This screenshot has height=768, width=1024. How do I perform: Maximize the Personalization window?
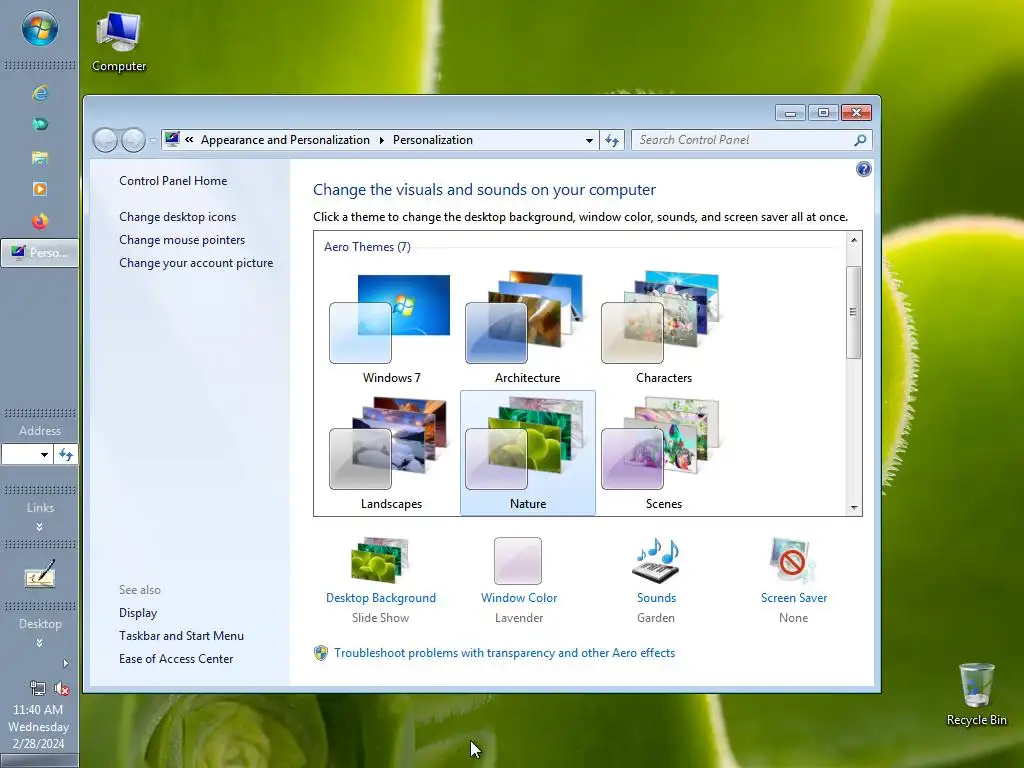pyautogui.click(x=823, y=113)
